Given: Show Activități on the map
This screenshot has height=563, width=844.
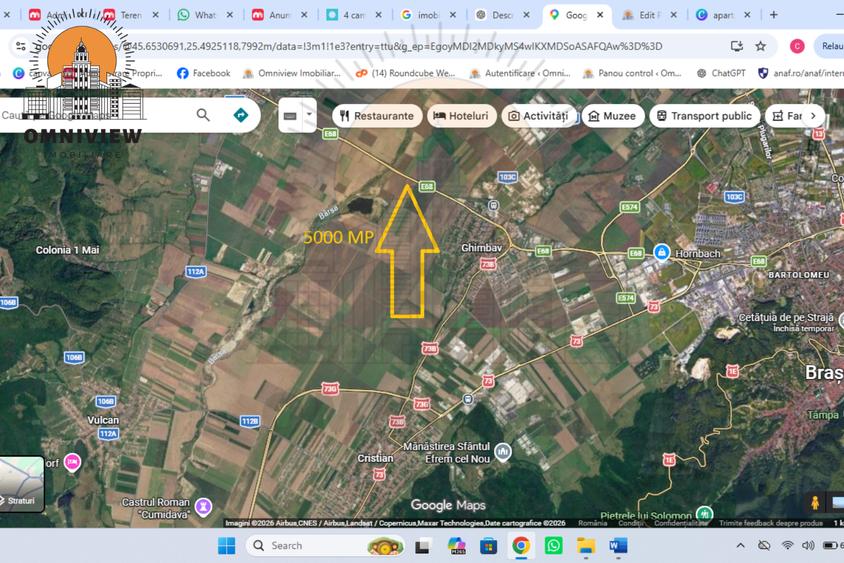Looking at the screenshot, I should (x=538, y=116).
